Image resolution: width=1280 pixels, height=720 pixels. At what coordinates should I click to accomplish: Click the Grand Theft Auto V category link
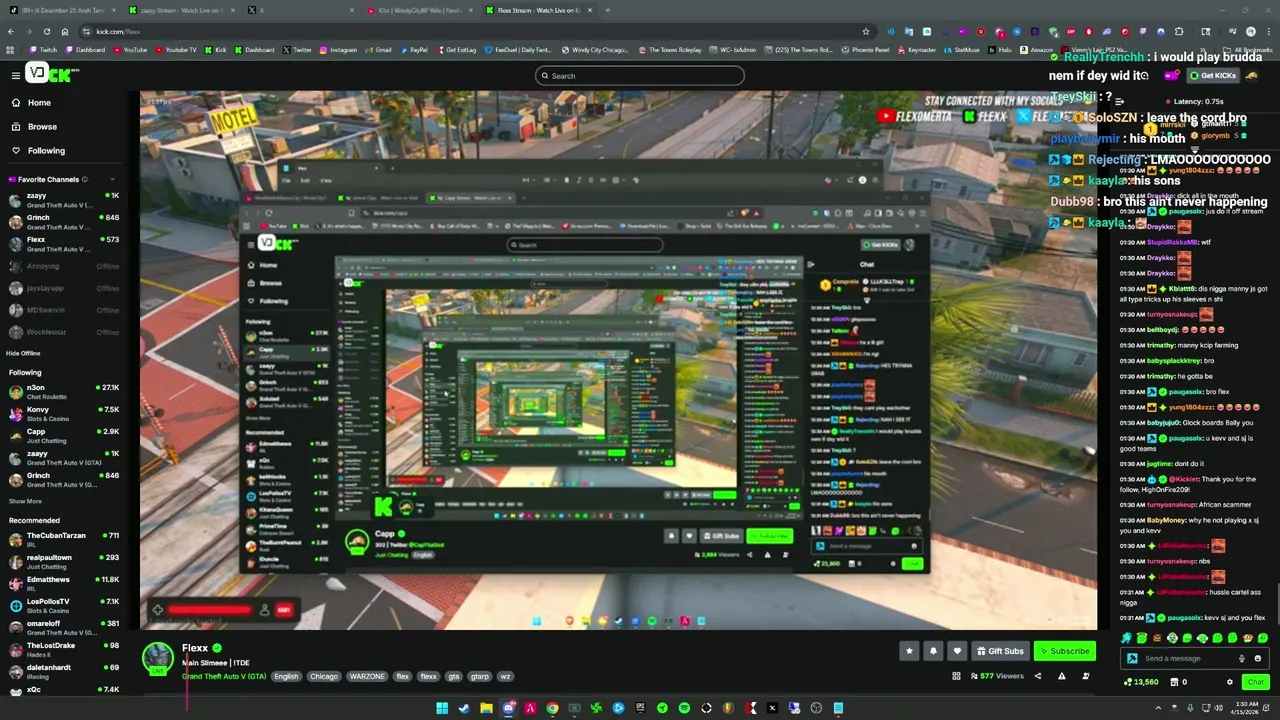pyautogui.click(x=224, y=676)
